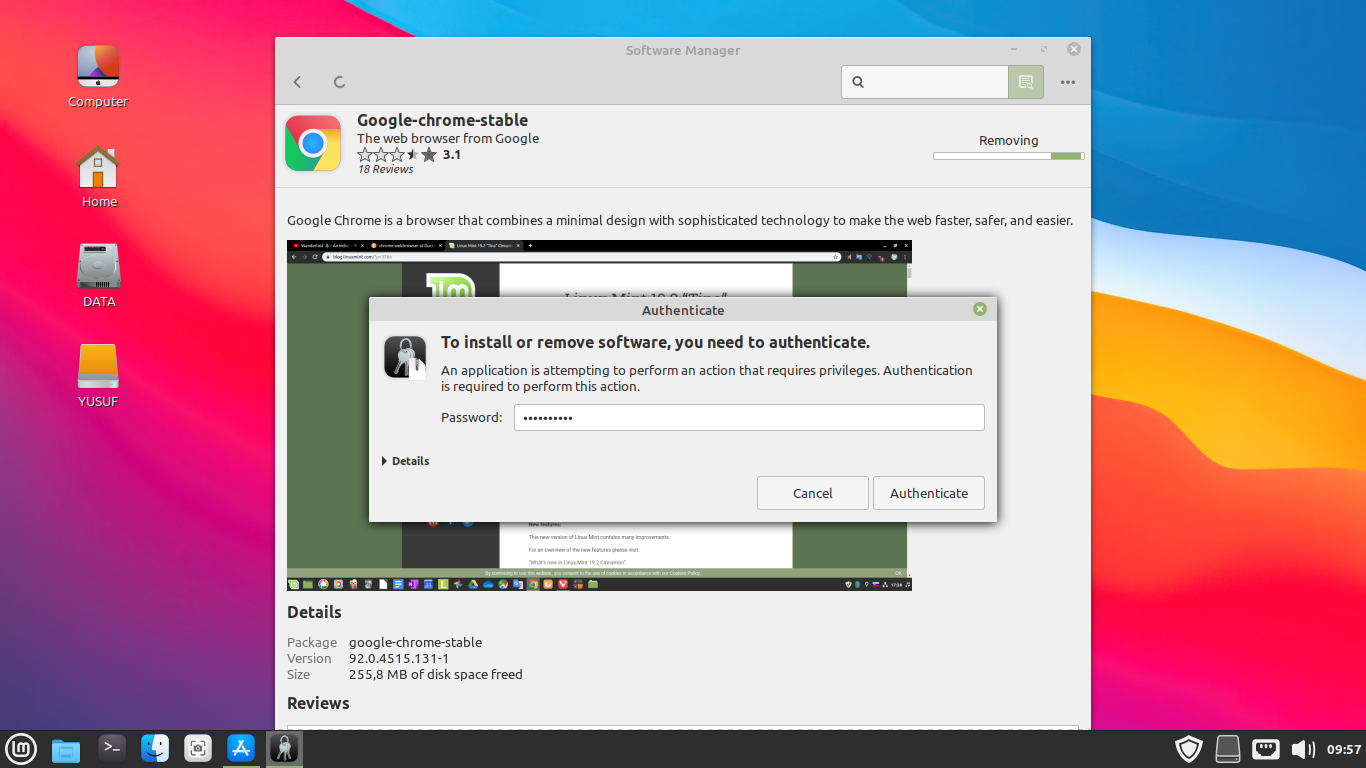This screenshot has width=1366, height=768.
Task: Click the Cancel button
Action: tap(813, 493)
